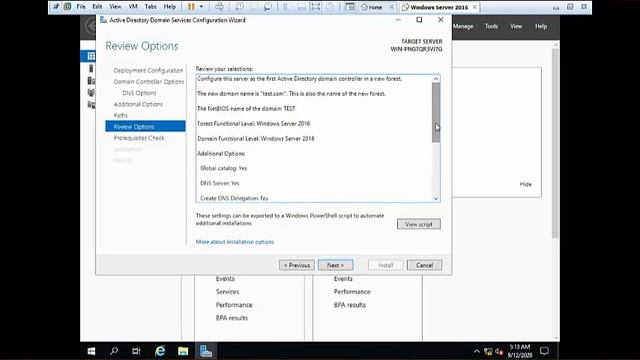Click the Local Server sidebar icon
This screenshot has width=640, height=360.
click(91, 68)
